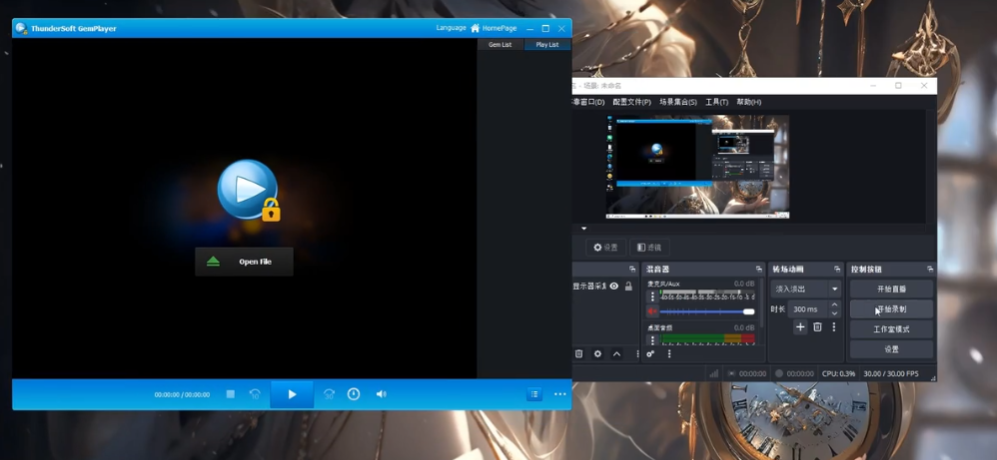This screenshot has height=460, width=997.
Task: Open the mixer toolbar three-dot menu
Action: (x=669, y=354)
